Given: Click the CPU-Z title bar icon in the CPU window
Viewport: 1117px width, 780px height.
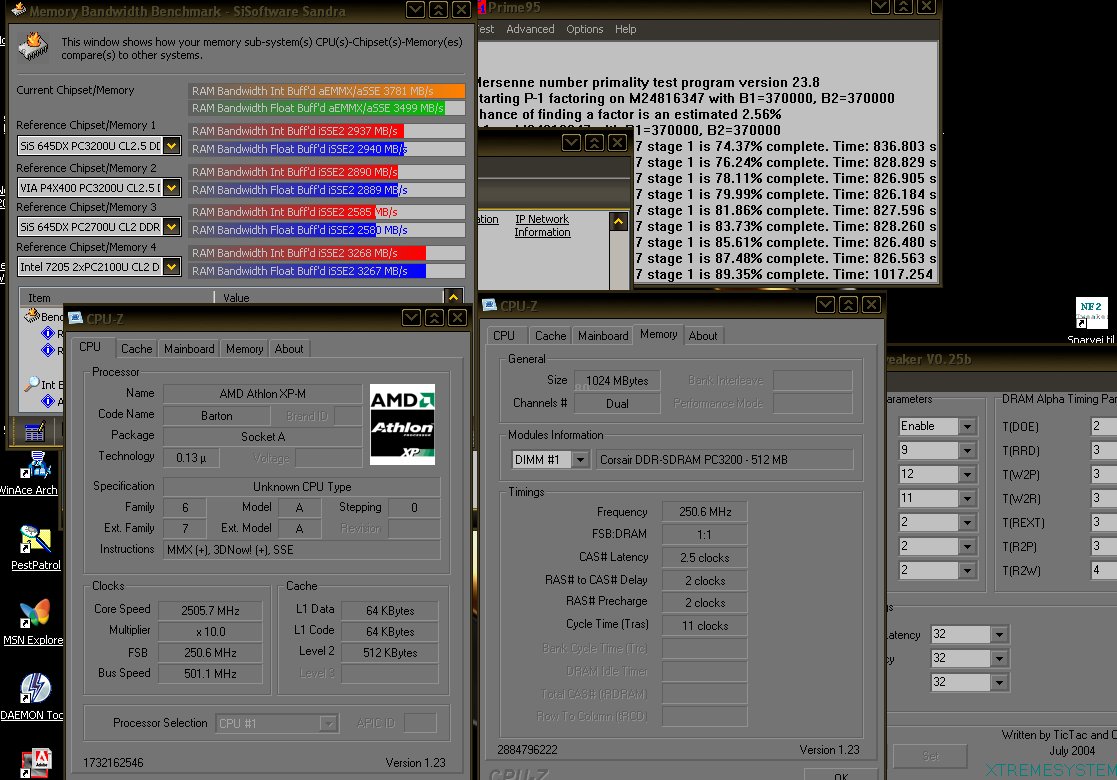Looking at the screenshot, I should coord(75,318).
